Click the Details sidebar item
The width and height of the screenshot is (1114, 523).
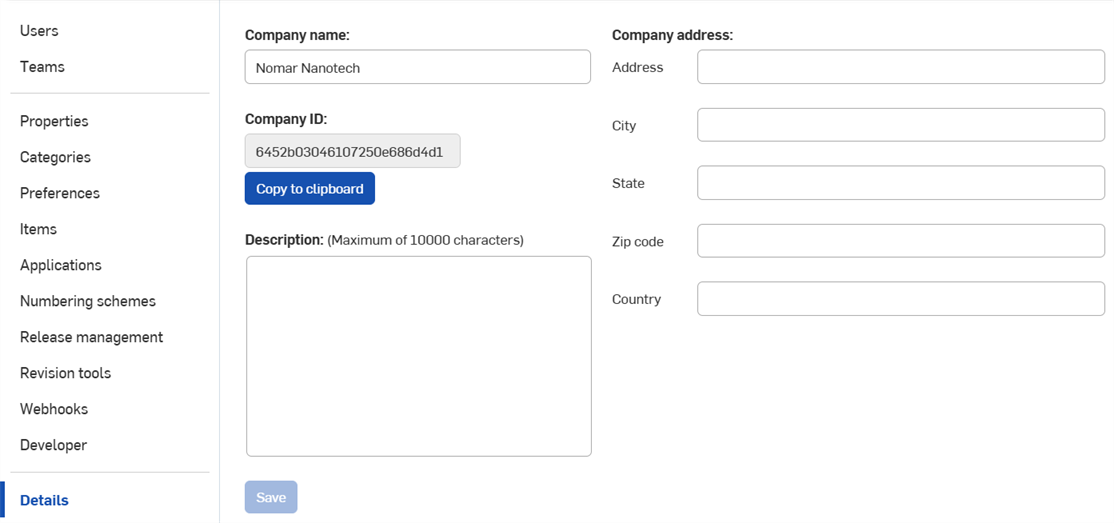click(x=44, y=500)
